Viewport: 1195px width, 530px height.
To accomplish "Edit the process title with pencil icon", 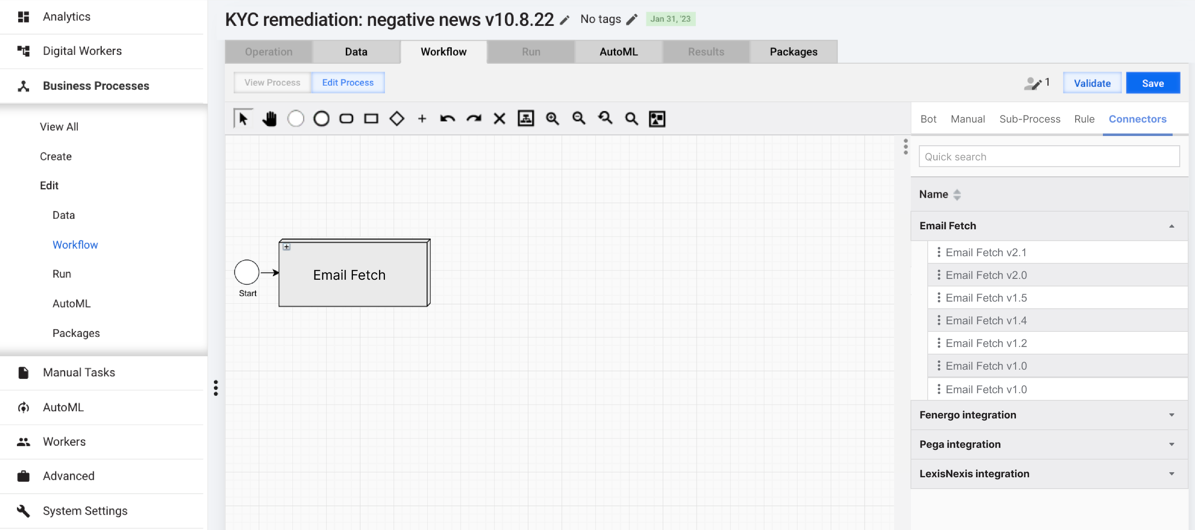I will pos(564,19).
